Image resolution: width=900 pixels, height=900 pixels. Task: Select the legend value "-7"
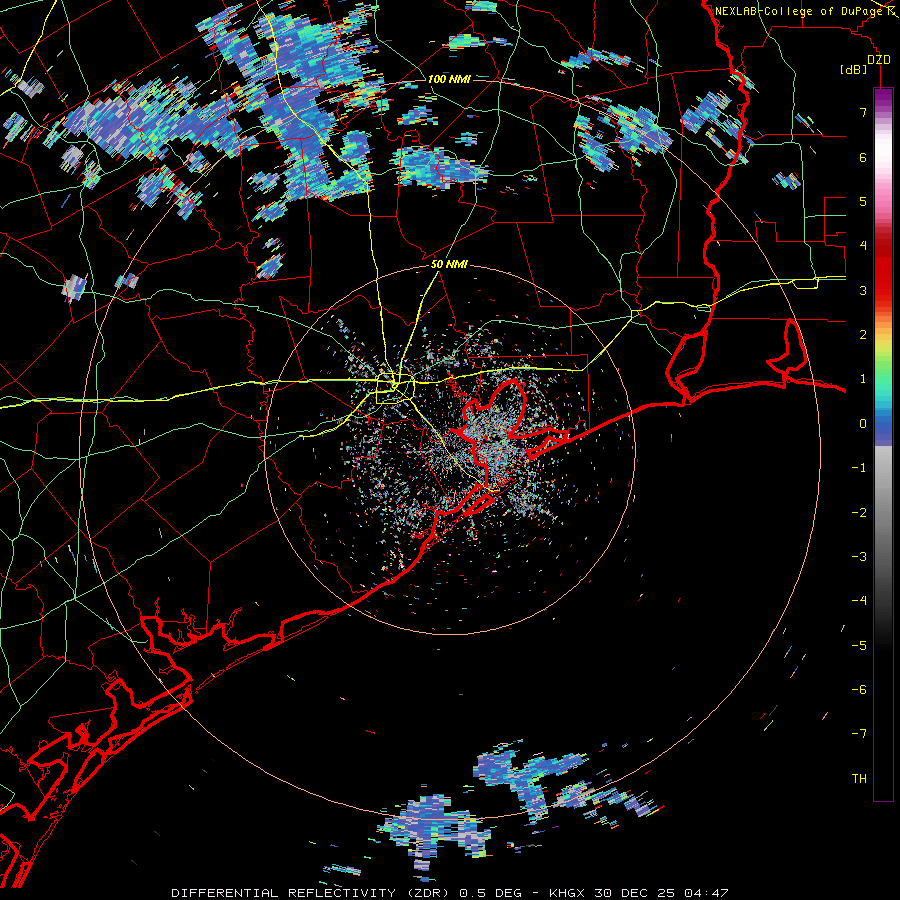tap(859, 734)
